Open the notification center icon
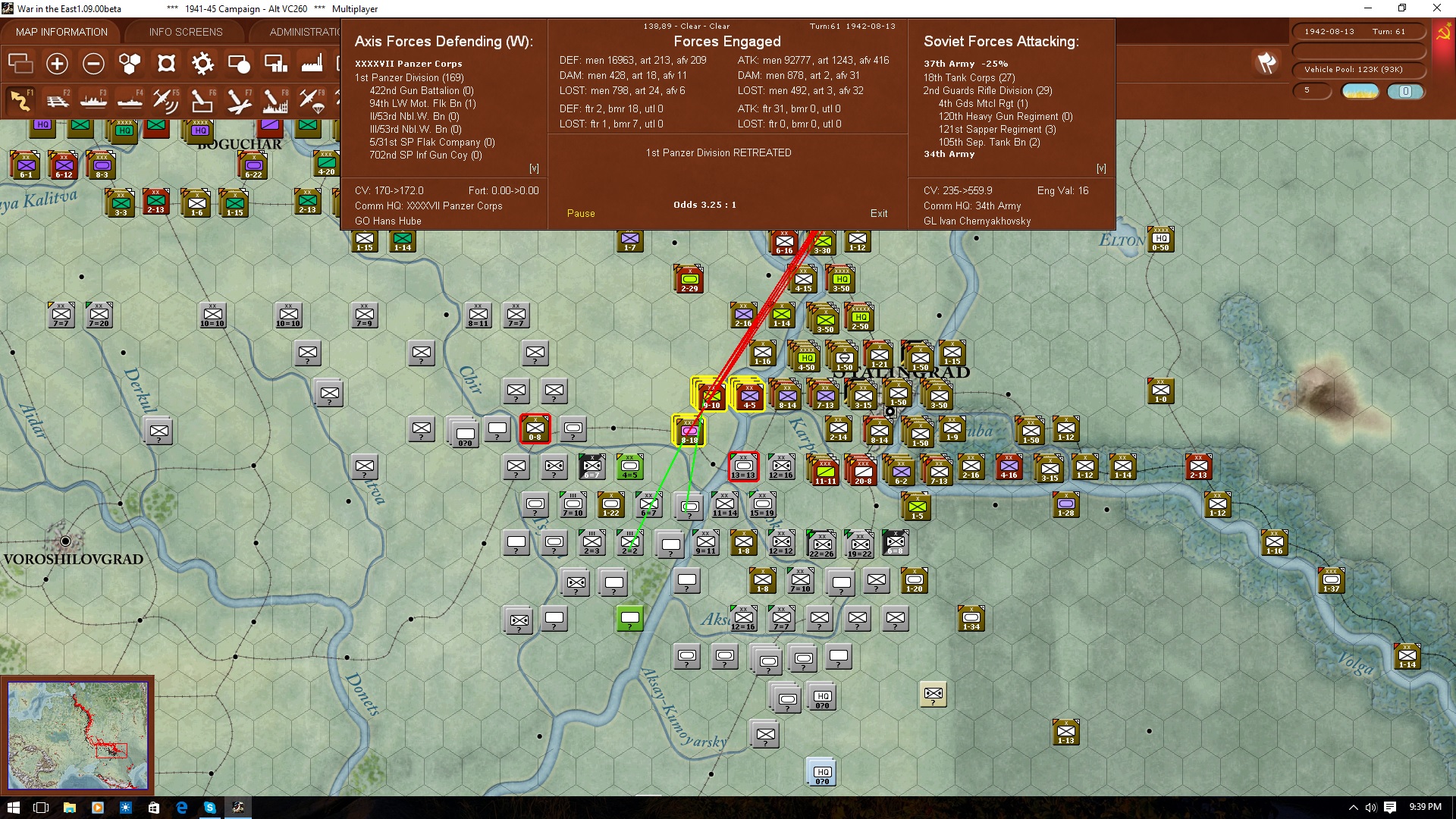The image size is (1456, 819). point(1390,807)
